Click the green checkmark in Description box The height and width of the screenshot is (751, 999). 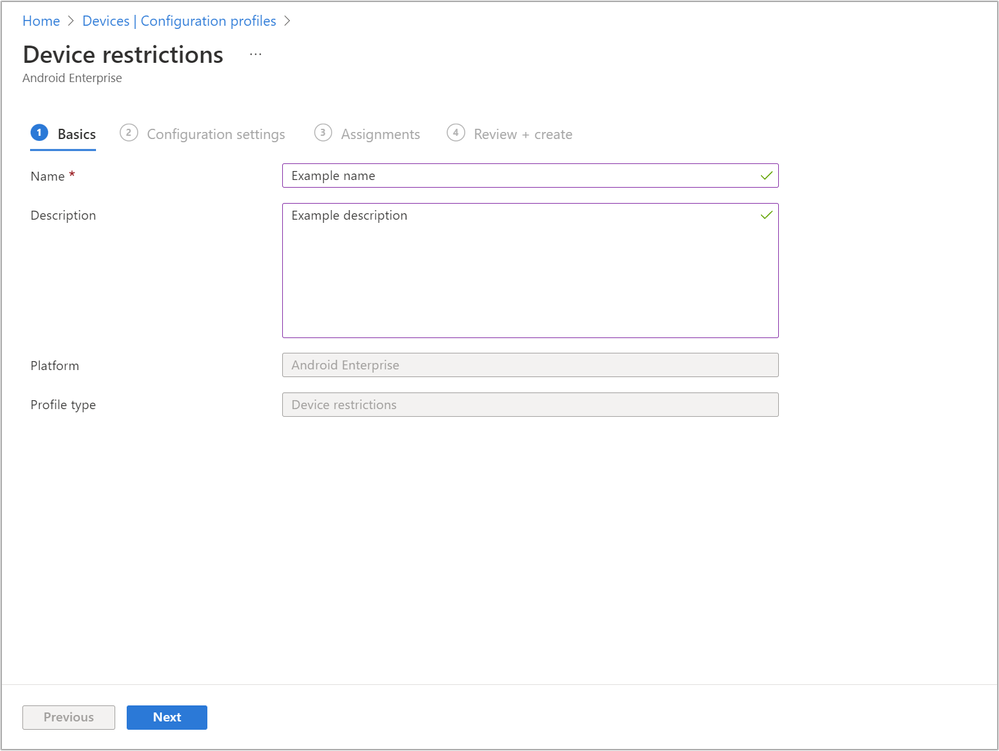click(x=766, y=215)
